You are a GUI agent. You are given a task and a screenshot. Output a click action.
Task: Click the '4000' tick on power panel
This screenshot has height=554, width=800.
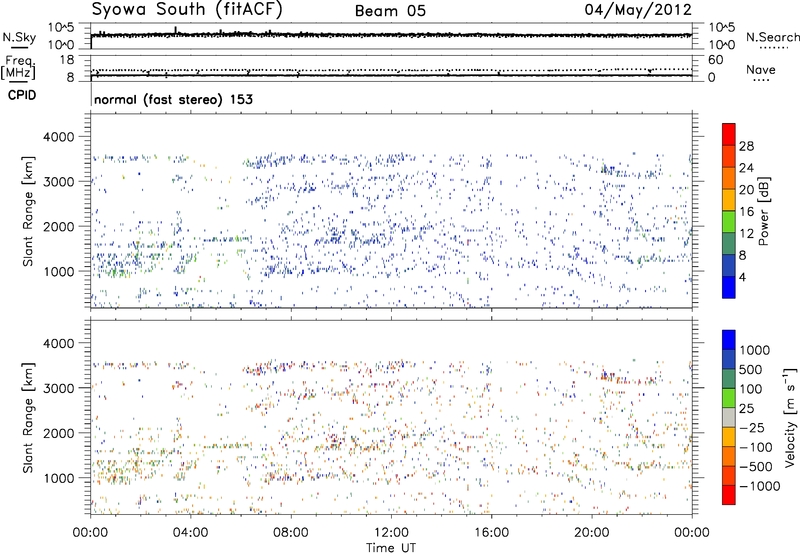coord(58,137)
